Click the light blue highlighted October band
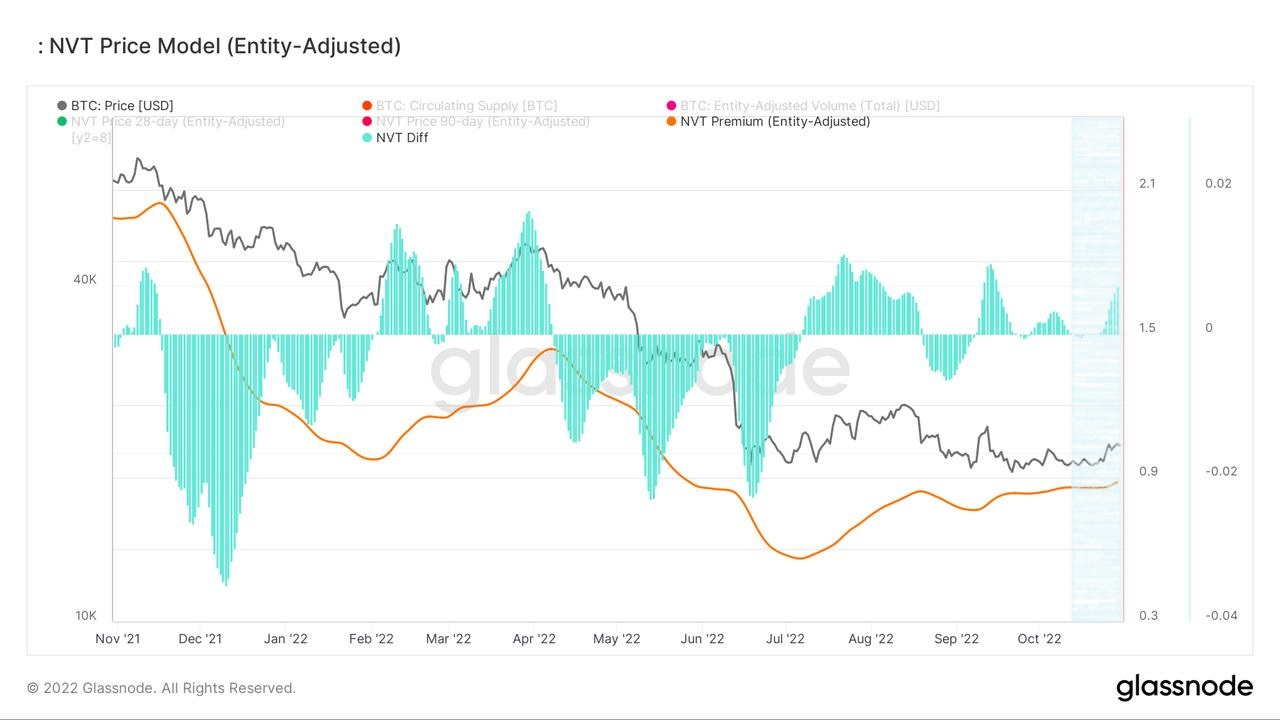This screenshot has height=720, width=1280. tap(1096, 370)
